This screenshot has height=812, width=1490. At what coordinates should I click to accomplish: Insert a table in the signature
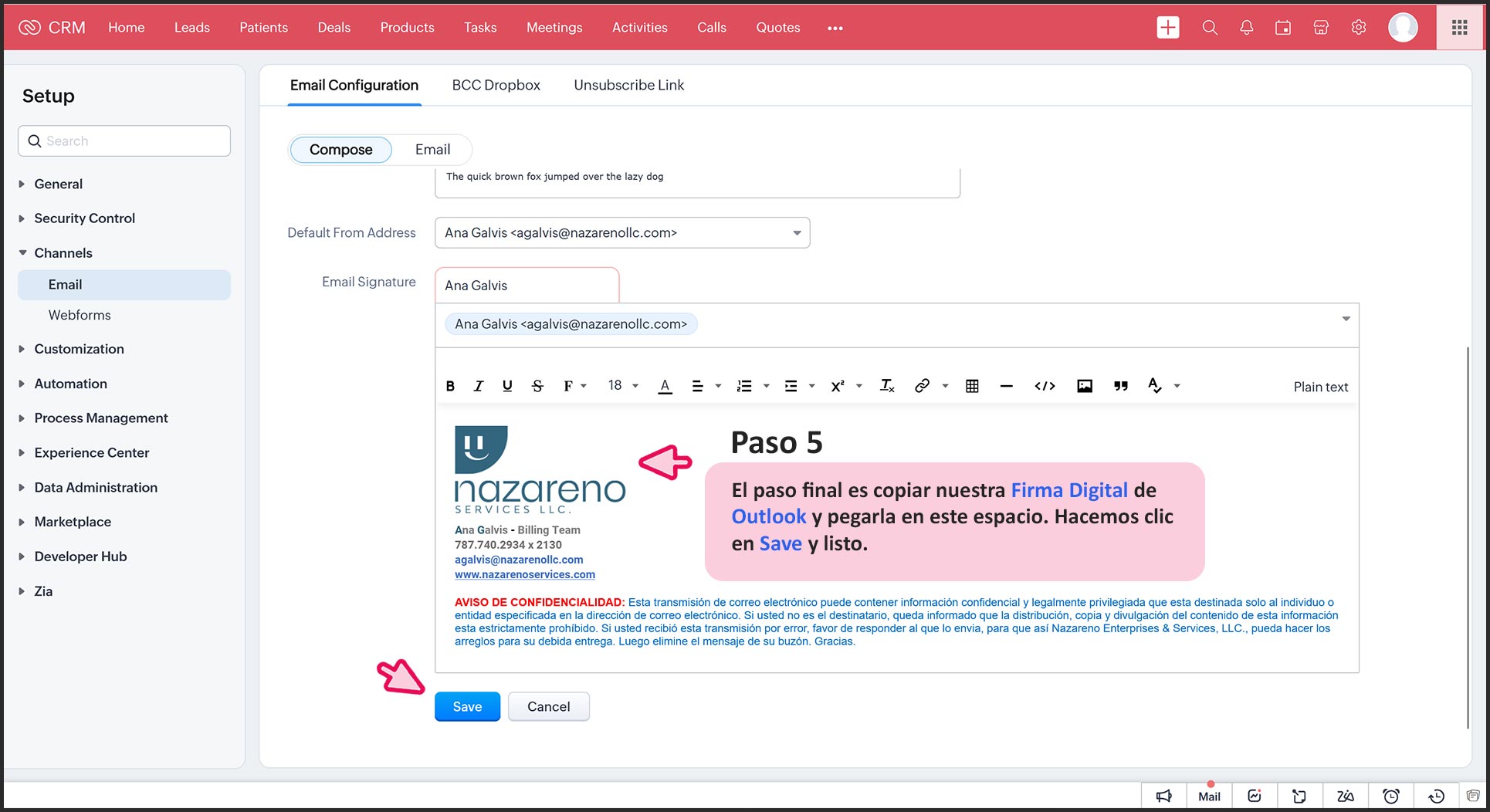pyautogui.click(x=972, y=386)
